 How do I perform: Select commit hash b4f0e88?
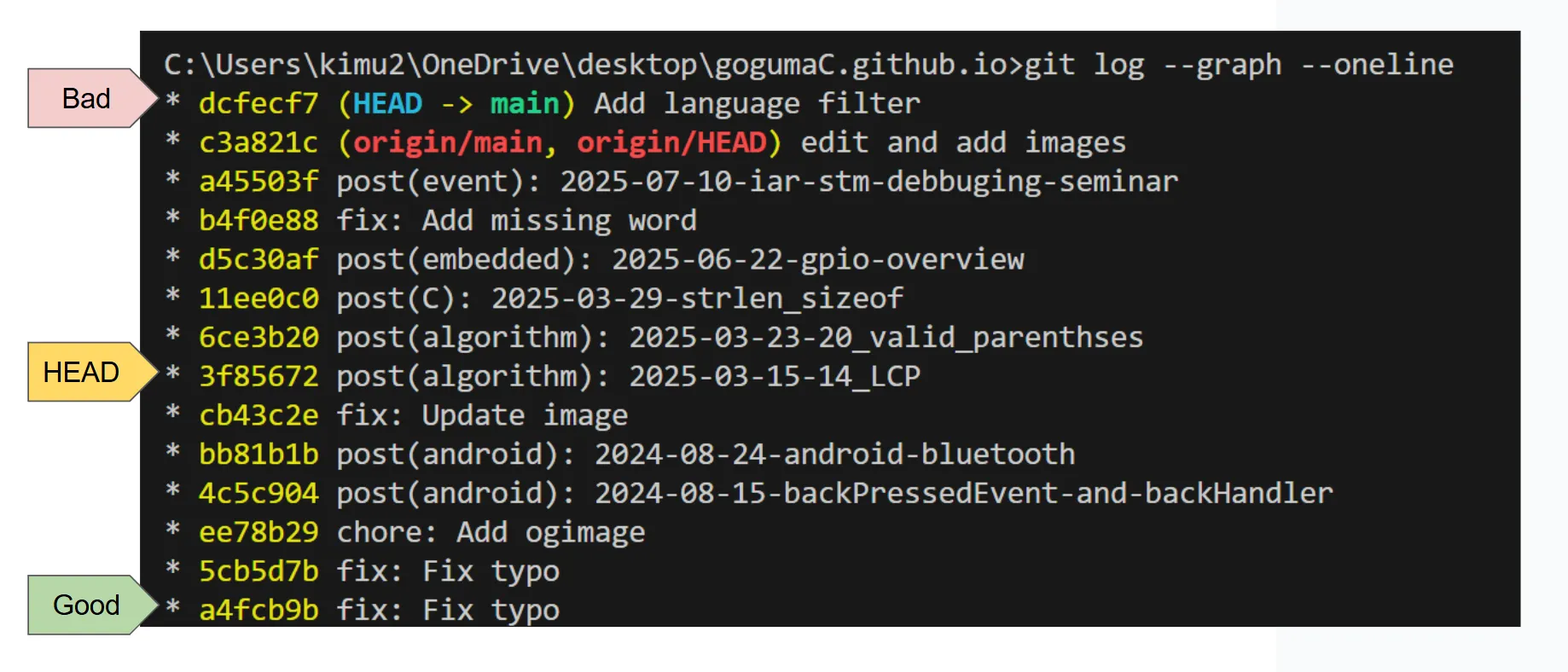pyautogui.click(x=258, y=220)
